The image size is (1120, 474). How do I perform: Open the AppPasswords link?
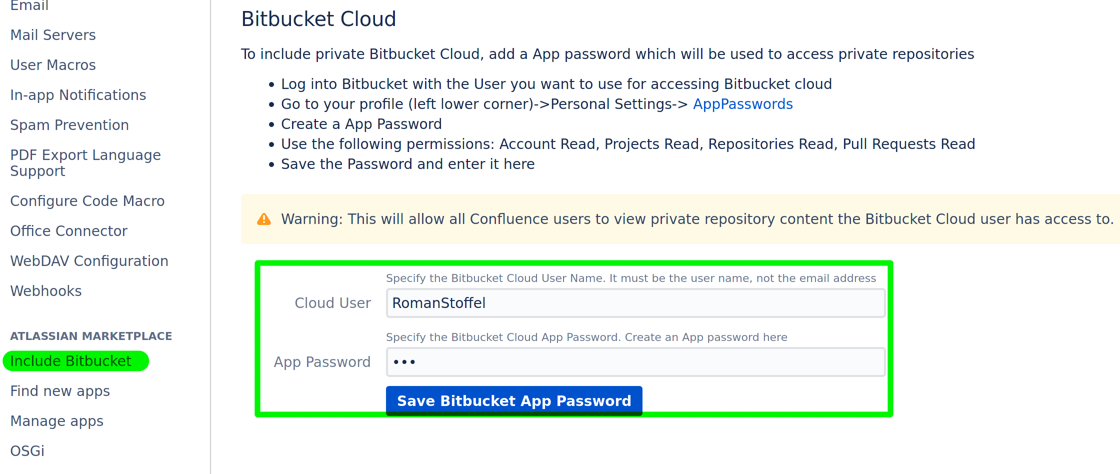742,104
